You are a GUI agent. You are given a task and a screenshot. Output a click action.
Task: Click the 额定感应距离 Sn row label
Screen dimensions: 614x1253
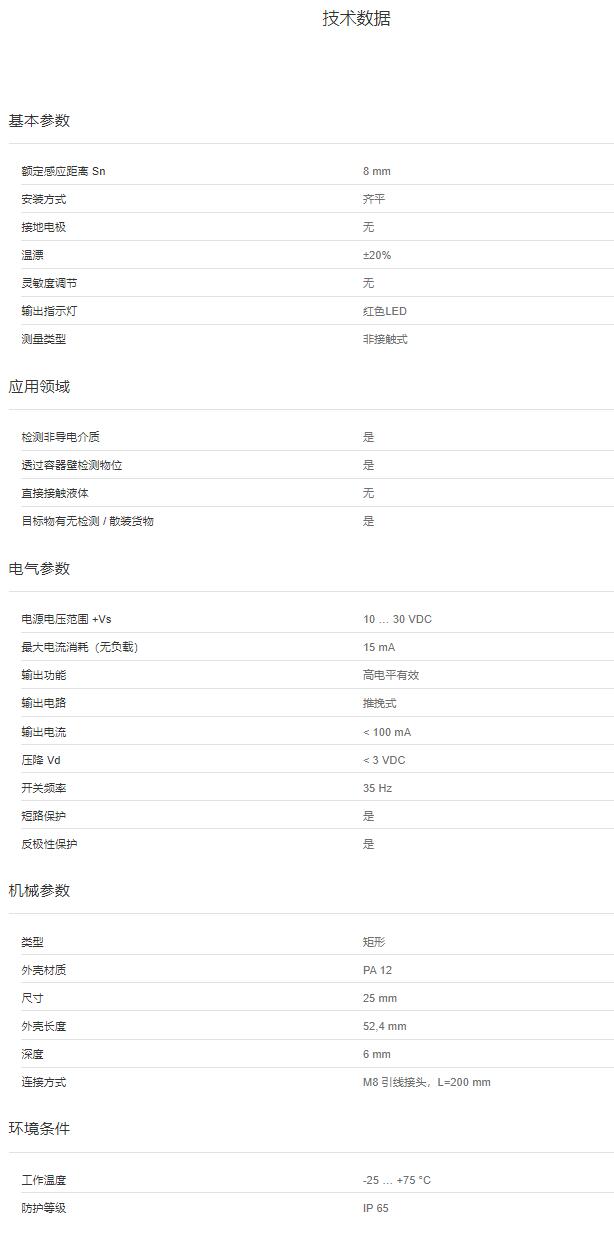click(x=63, y=171)
